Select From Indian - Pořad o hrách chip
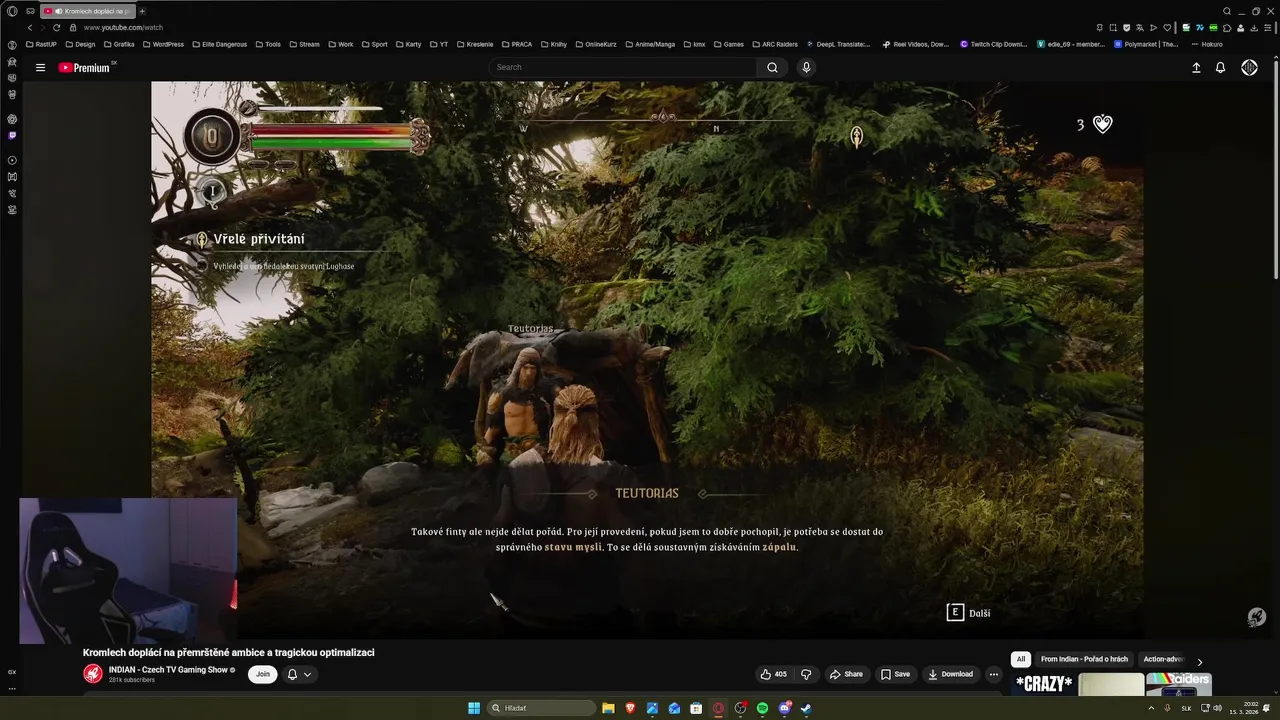Image resolution: width=1280 pixels, height=720 pixels. click(1084, 659)
